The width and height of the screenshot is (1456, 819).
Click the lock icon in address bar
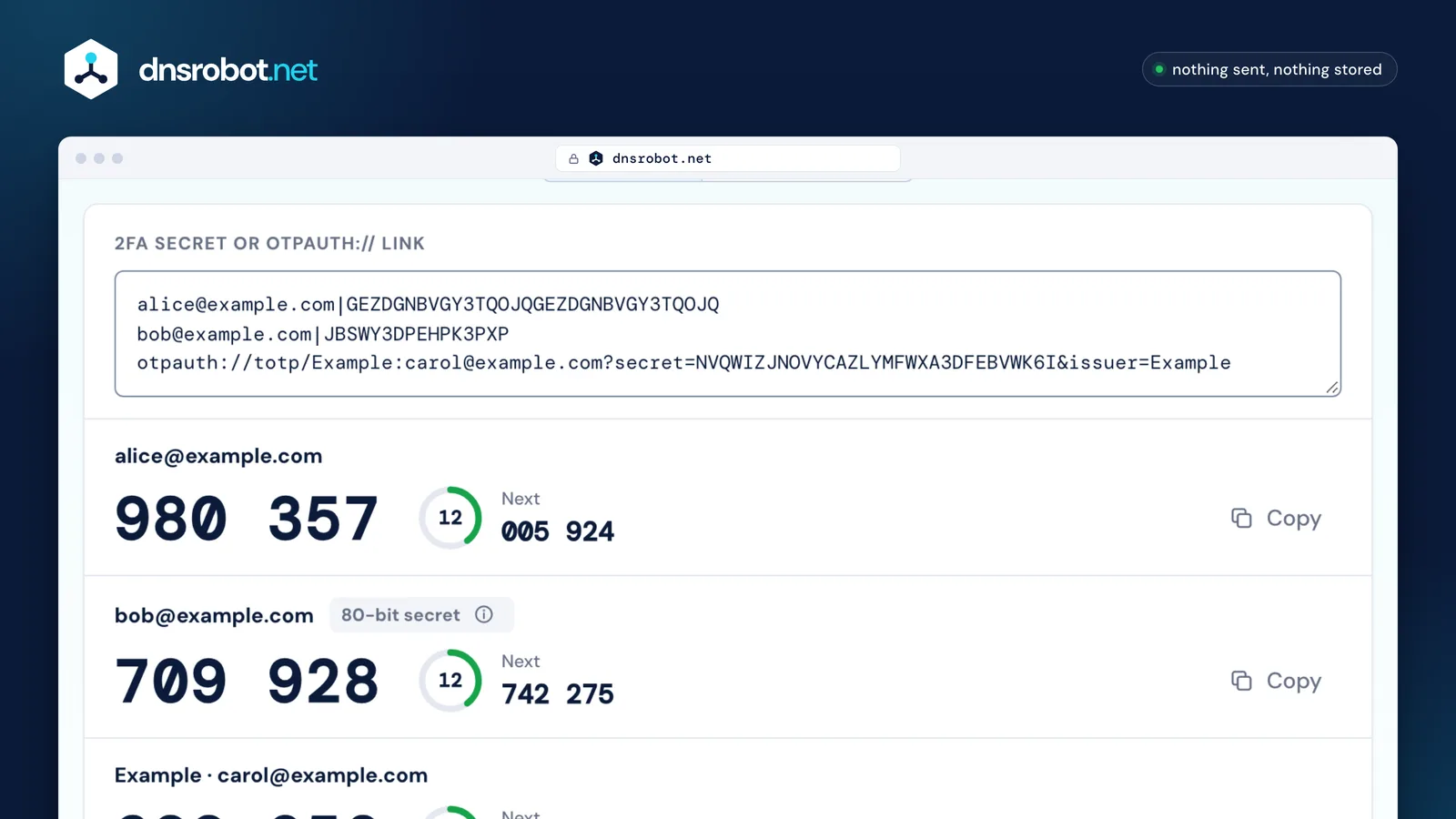(x=573, y=158)
